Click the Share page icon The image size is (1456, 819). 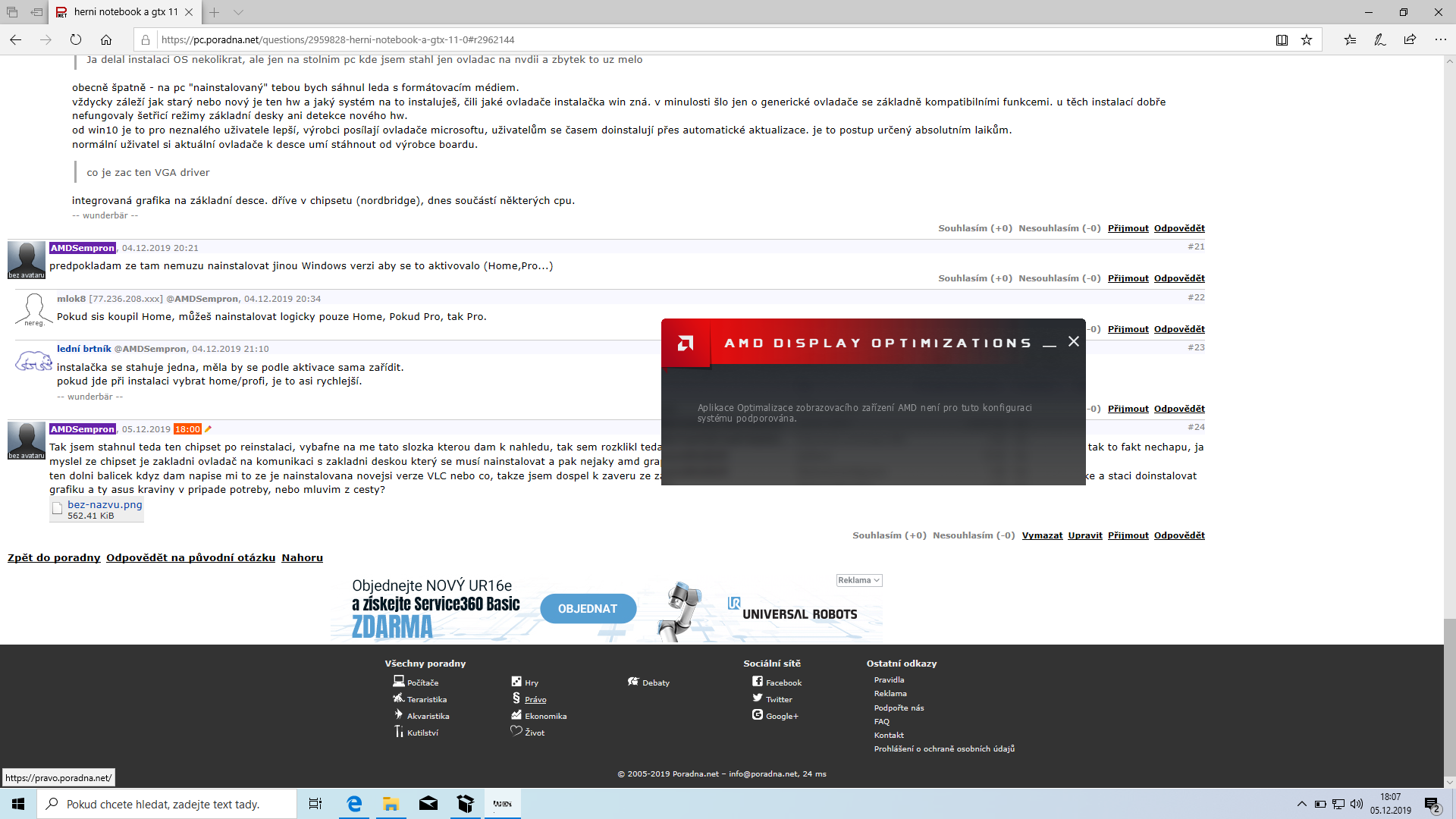coord(1410,39)
